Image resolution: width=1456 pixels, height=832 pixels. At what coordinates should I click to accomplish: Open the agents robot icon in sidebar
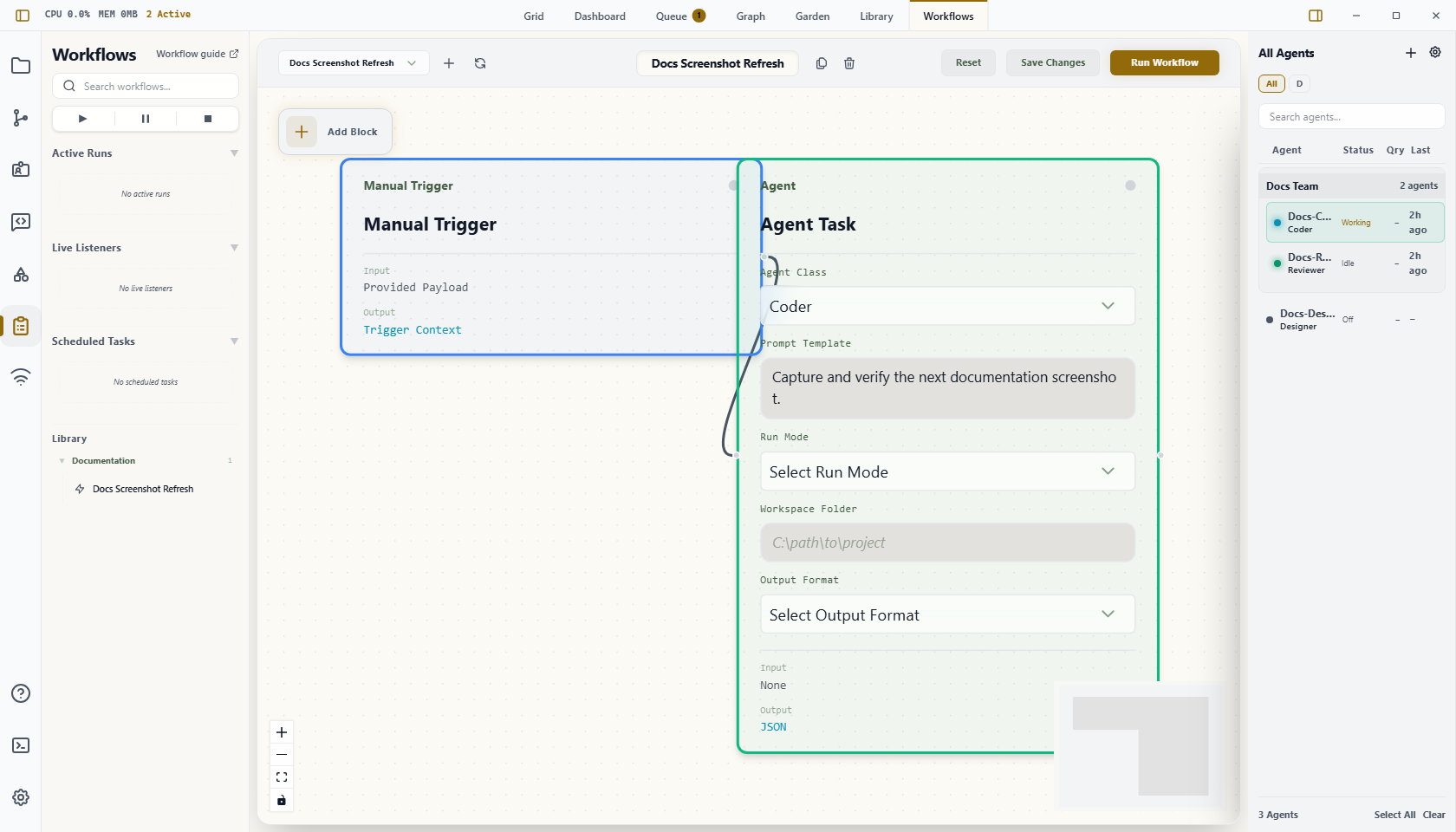click(21, 170)
